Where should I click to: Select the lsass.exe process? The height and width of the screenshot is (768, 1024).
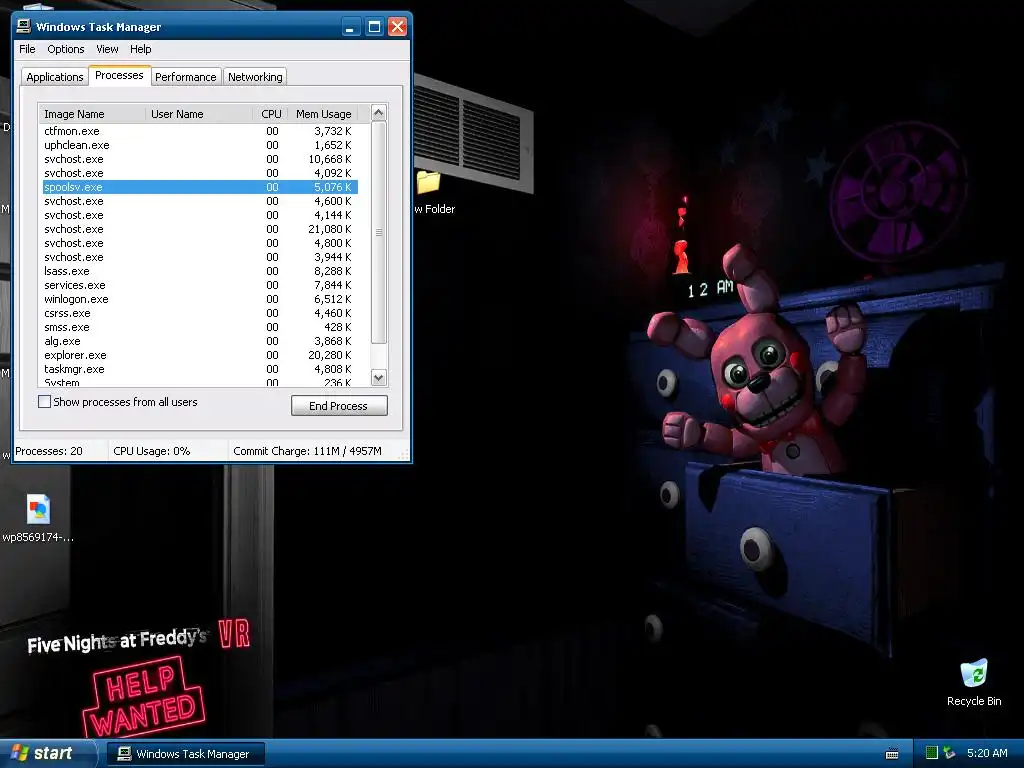coord(199,271)
